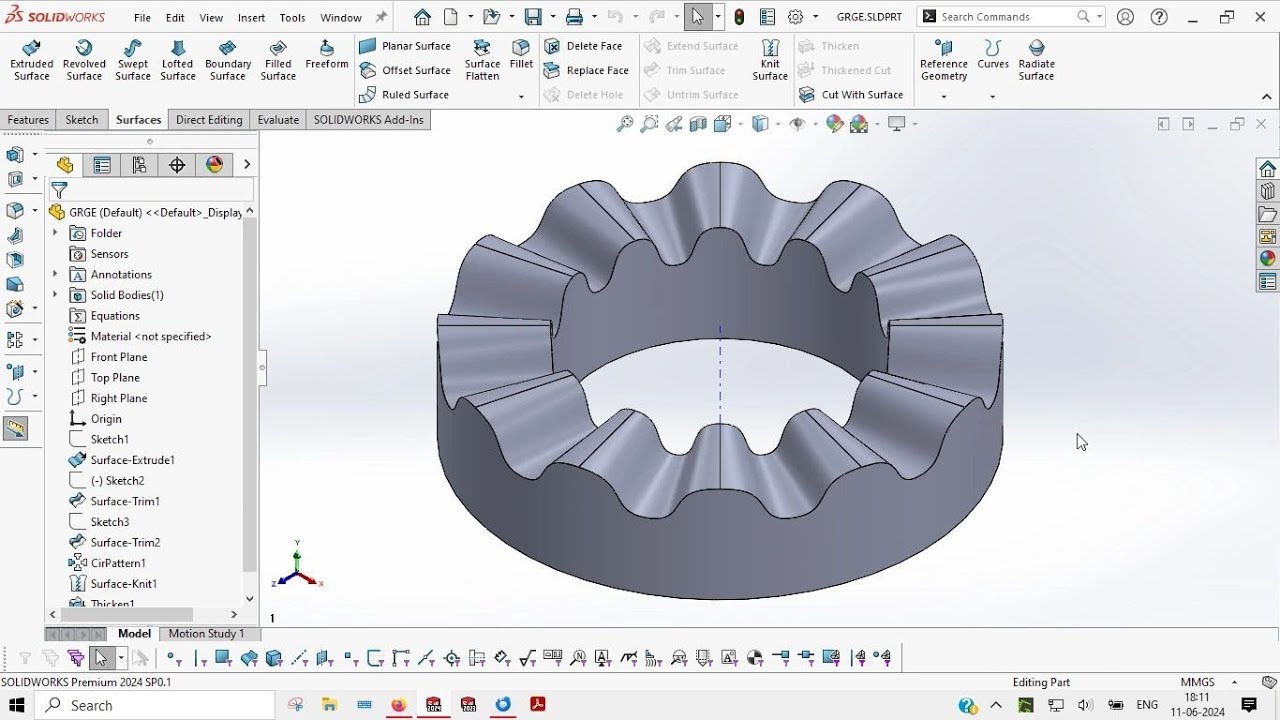
Task: Switch to the Features tab
Action: pos(28,120)
